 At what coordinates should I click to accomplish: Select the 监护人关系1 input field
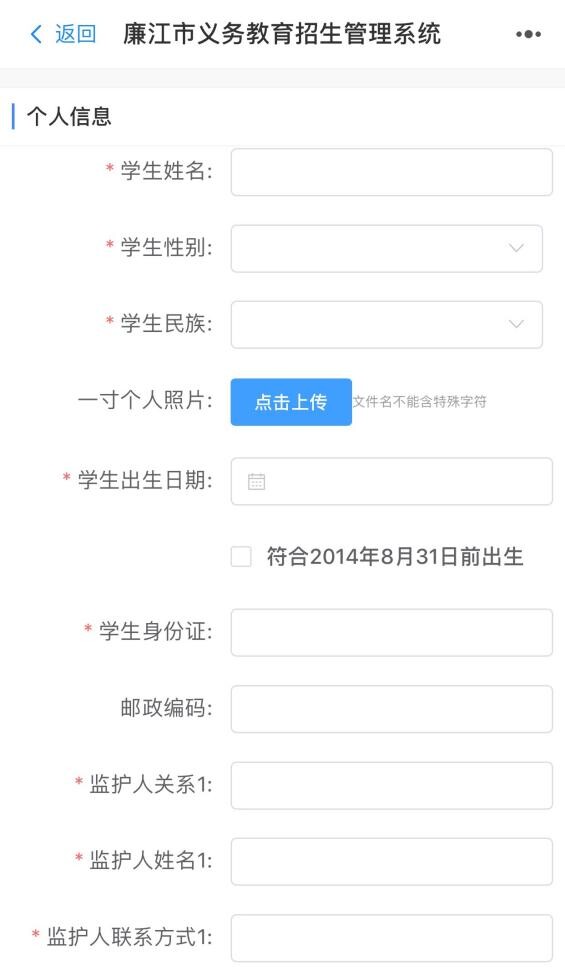click(391, 786)
